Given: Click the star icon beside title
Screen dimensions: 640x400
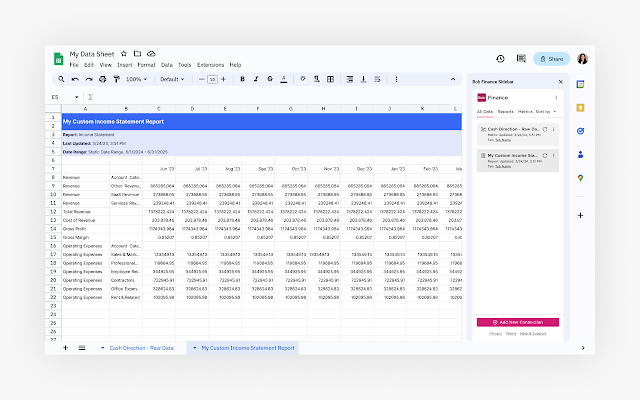Looking at the screenshot, I should pyautogui.click(x=124, y=54).
